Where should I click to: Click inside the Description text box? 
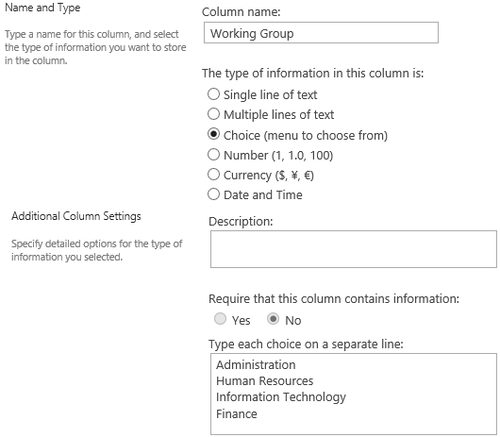[353, 249]
